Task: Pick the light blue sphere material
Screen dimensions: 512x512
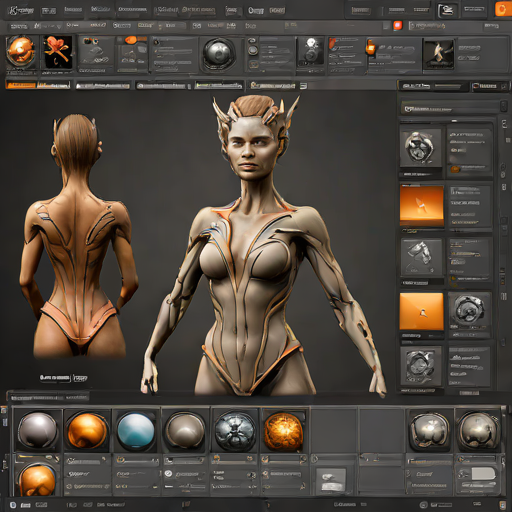Action: [x=136, y=431]
